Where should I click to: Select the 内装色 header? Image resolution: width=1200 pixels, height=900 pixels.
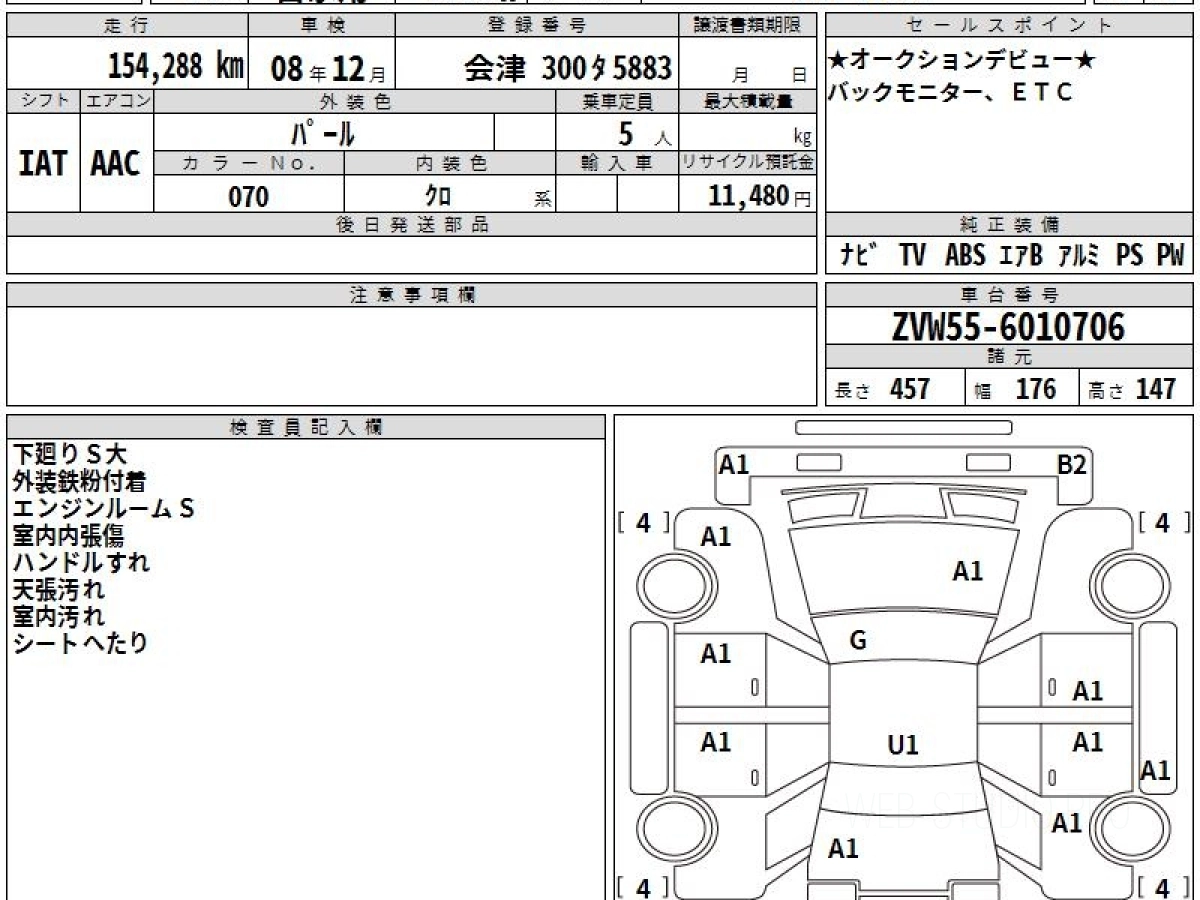[x=451, y=165]
